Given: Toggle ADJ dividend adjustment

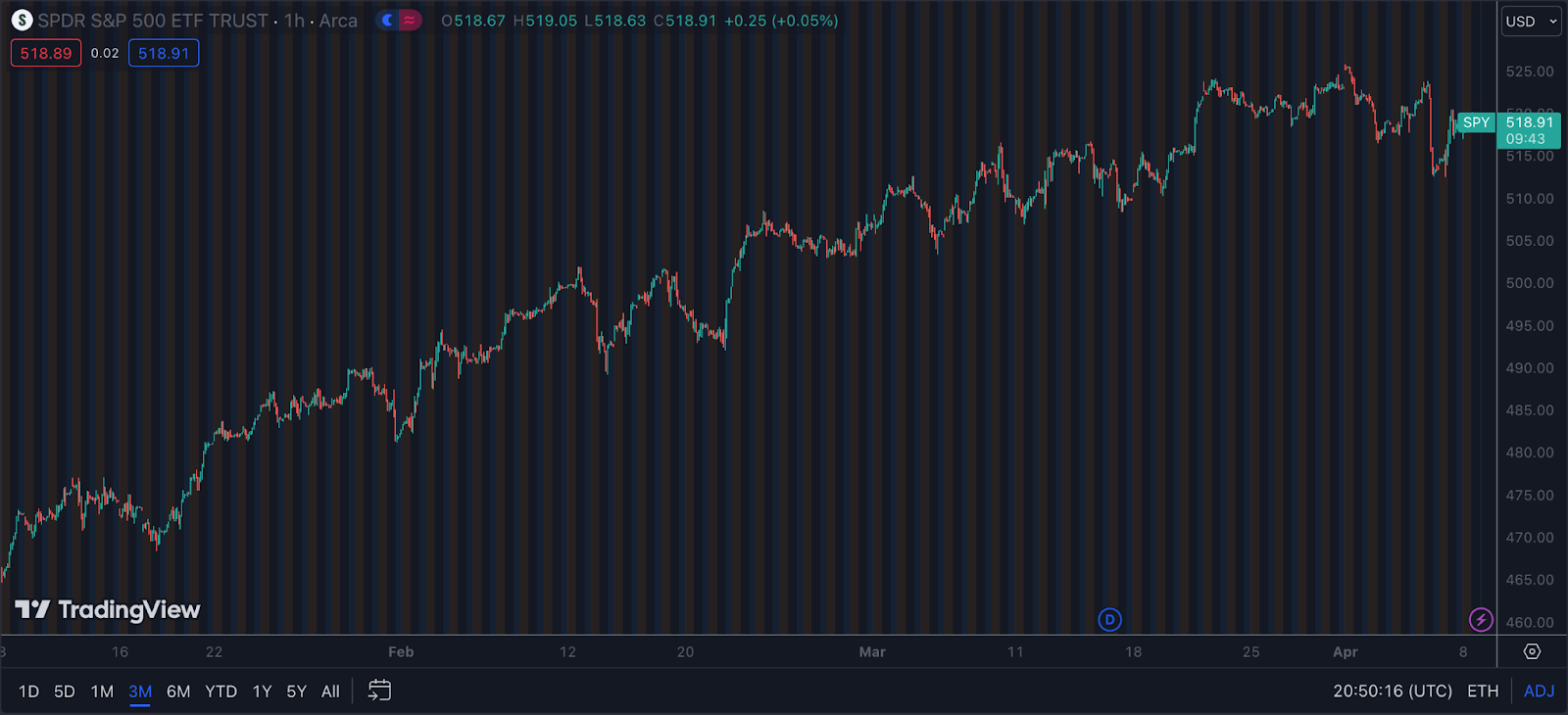Looking at the screenshot, I should [1540, 691].
